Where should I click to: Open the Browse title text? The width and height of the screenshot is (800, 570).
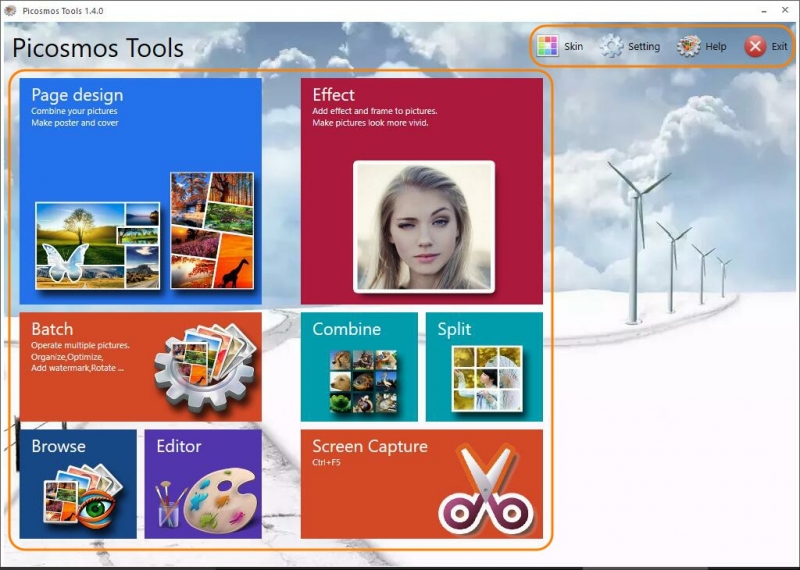click(59, 446)
